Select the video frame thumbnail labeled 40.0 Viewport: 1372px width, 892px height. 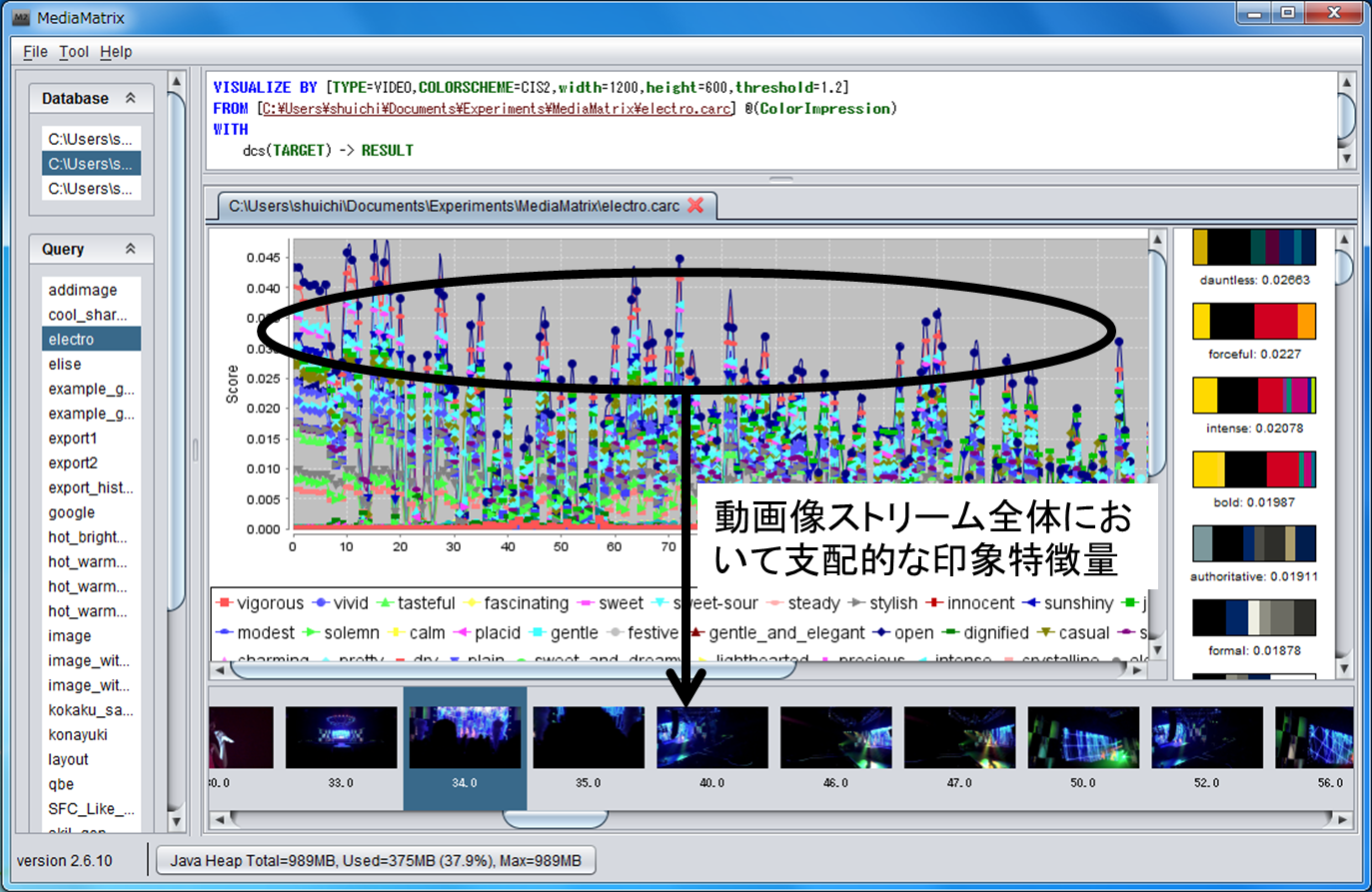point(711,738)
